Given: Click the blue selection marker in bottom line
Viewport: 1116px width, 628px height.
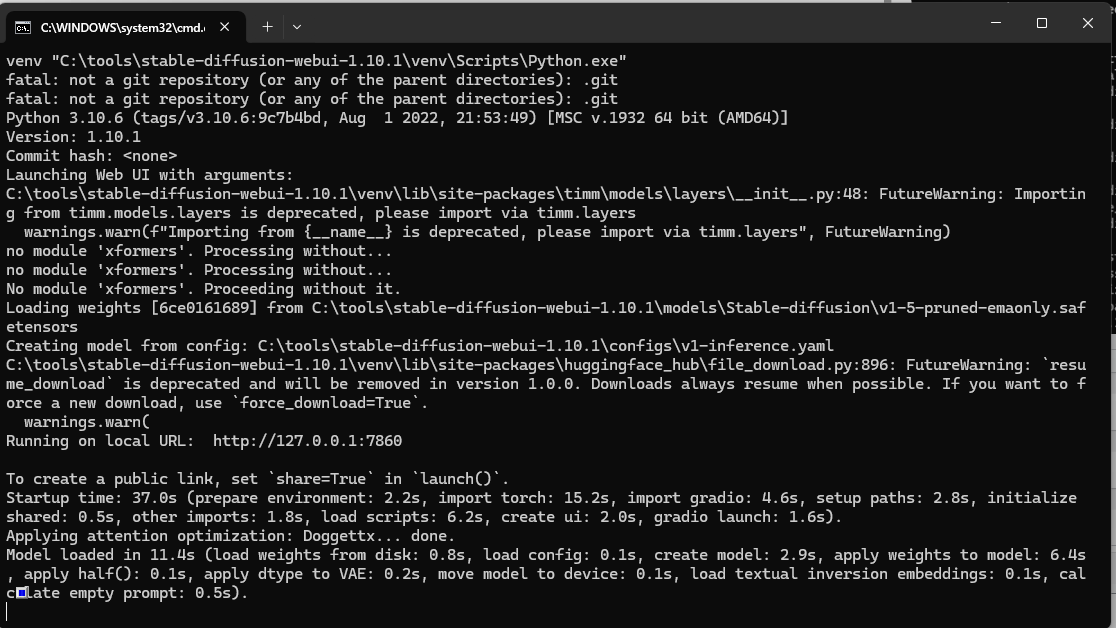Looking at the screenshot, I should pos(21,592).
